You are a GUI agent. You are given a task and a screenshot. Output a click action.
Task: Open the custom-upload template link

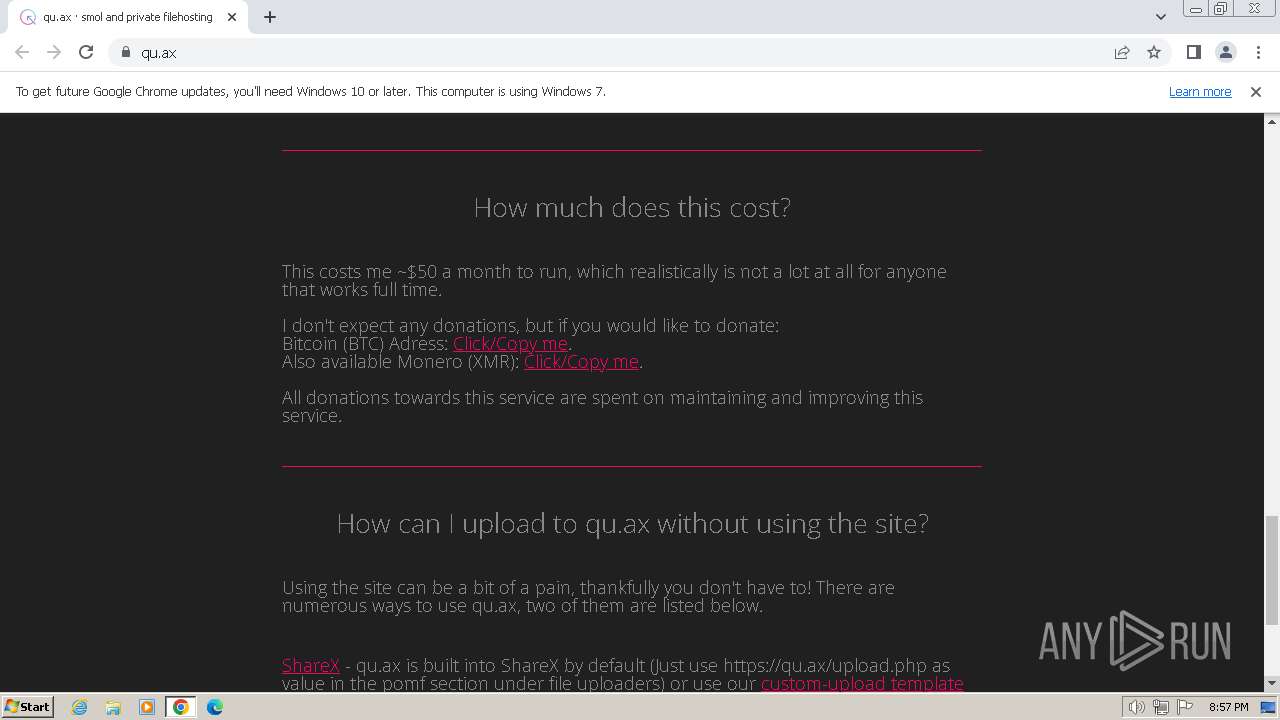coord(862,683)
